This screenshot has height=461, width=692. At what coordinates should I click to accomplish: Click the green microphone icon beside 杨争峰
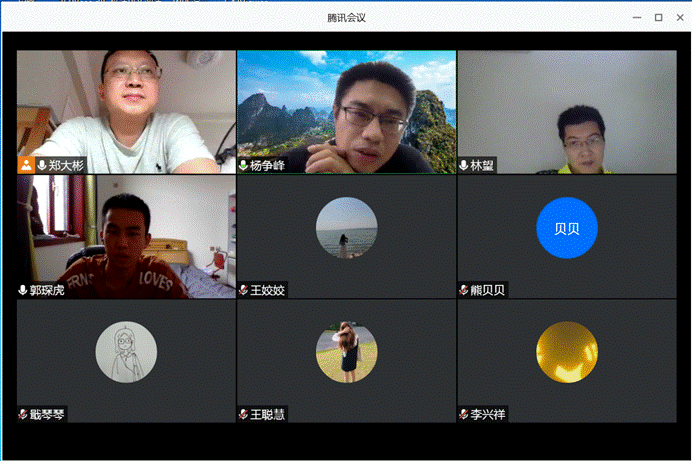click(x=243, y=165)
